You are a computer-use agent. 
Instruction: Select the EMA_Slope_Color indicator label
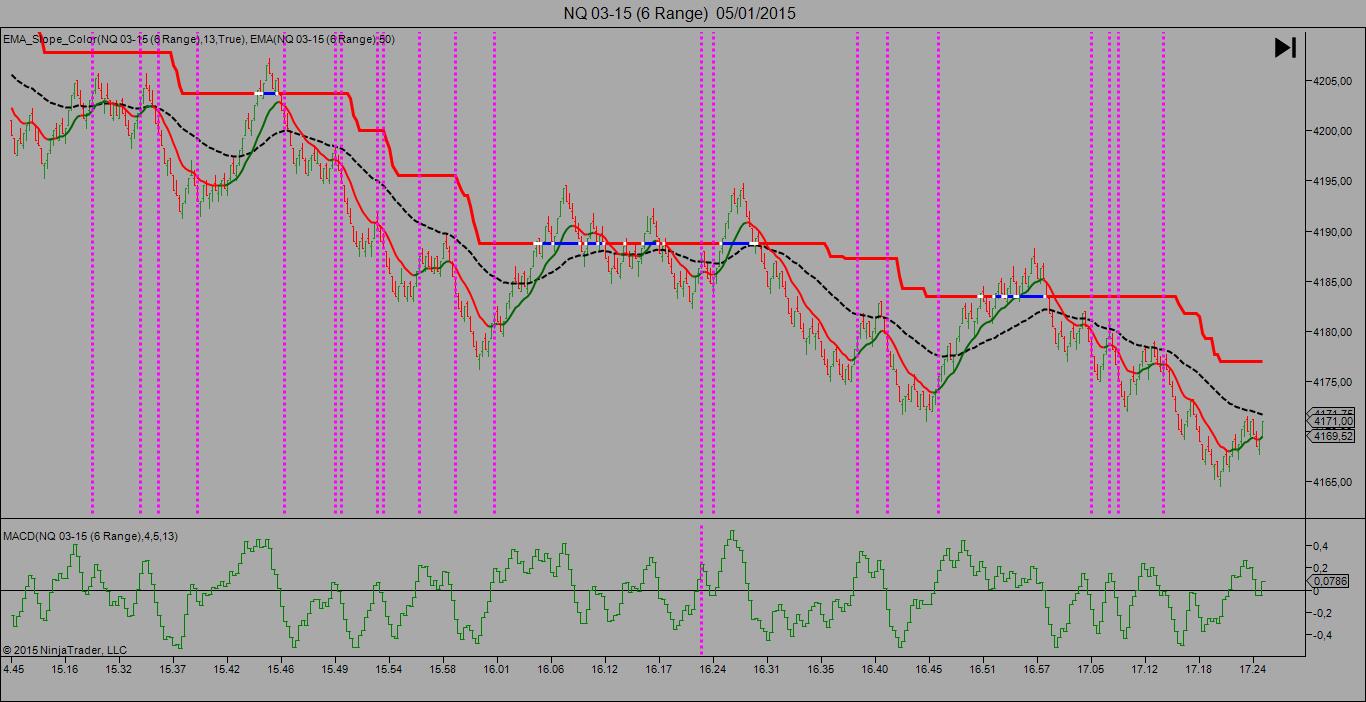click(123, 39)
